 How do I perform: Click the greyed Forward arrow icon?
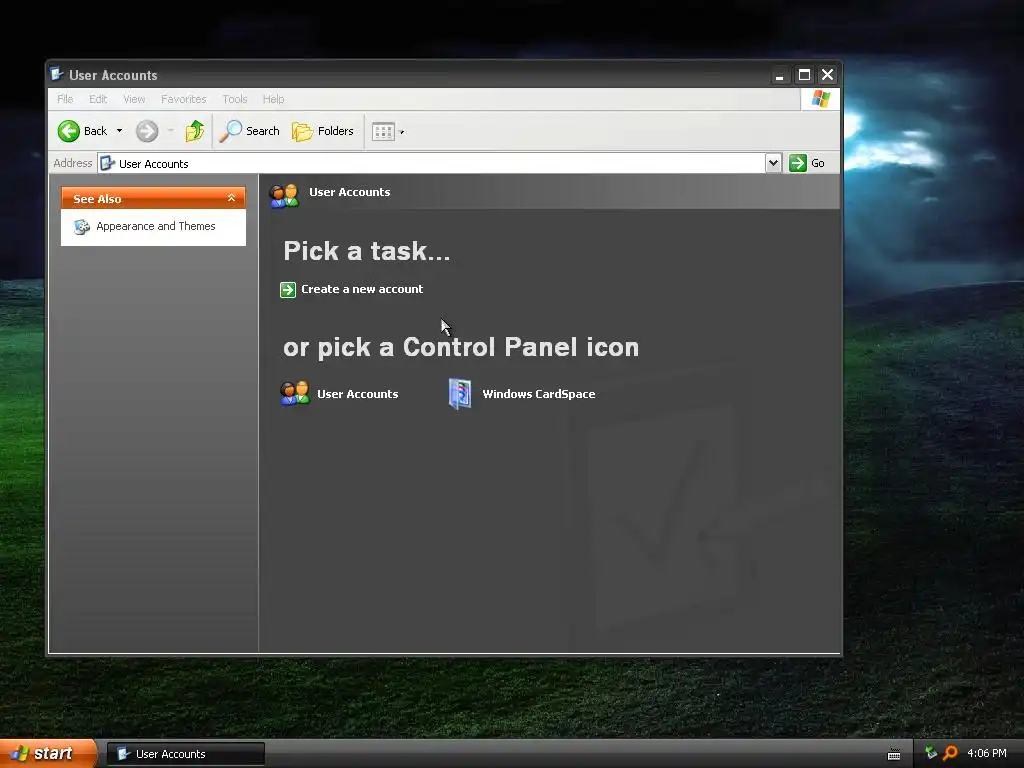point(147,131)
